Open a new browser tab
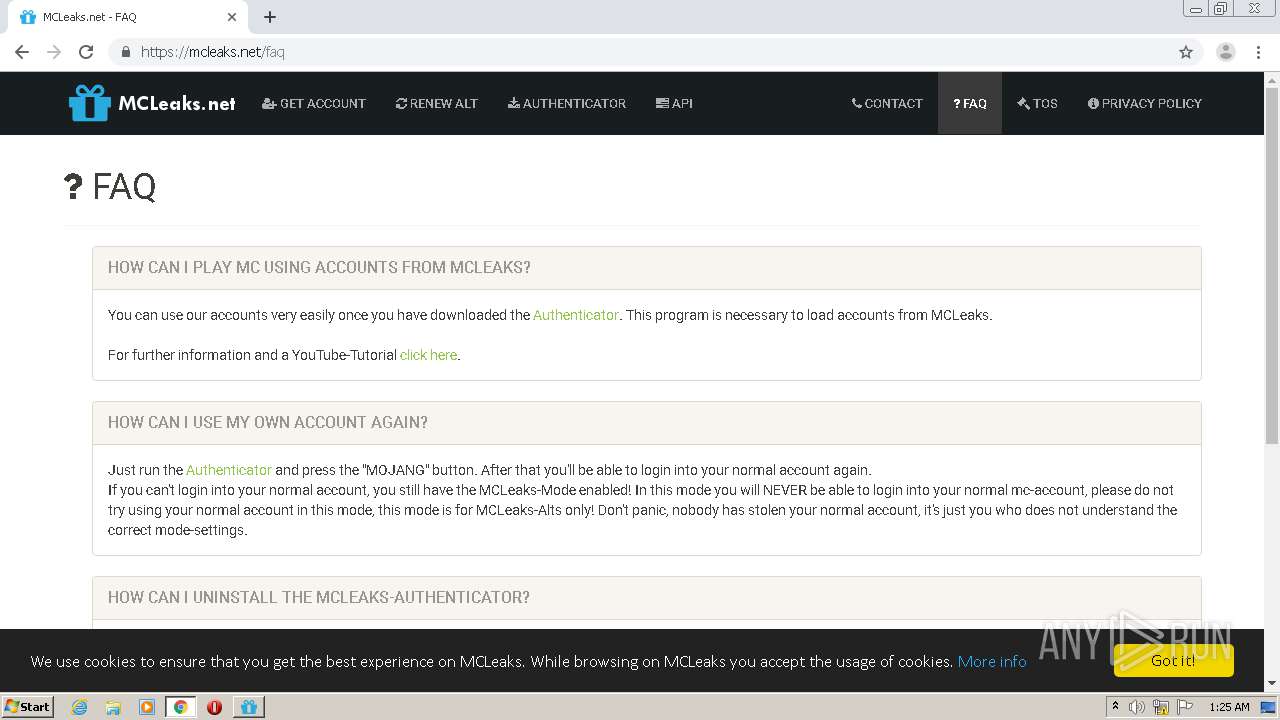This screenshot has width=1280, height=720. [270, 17]
